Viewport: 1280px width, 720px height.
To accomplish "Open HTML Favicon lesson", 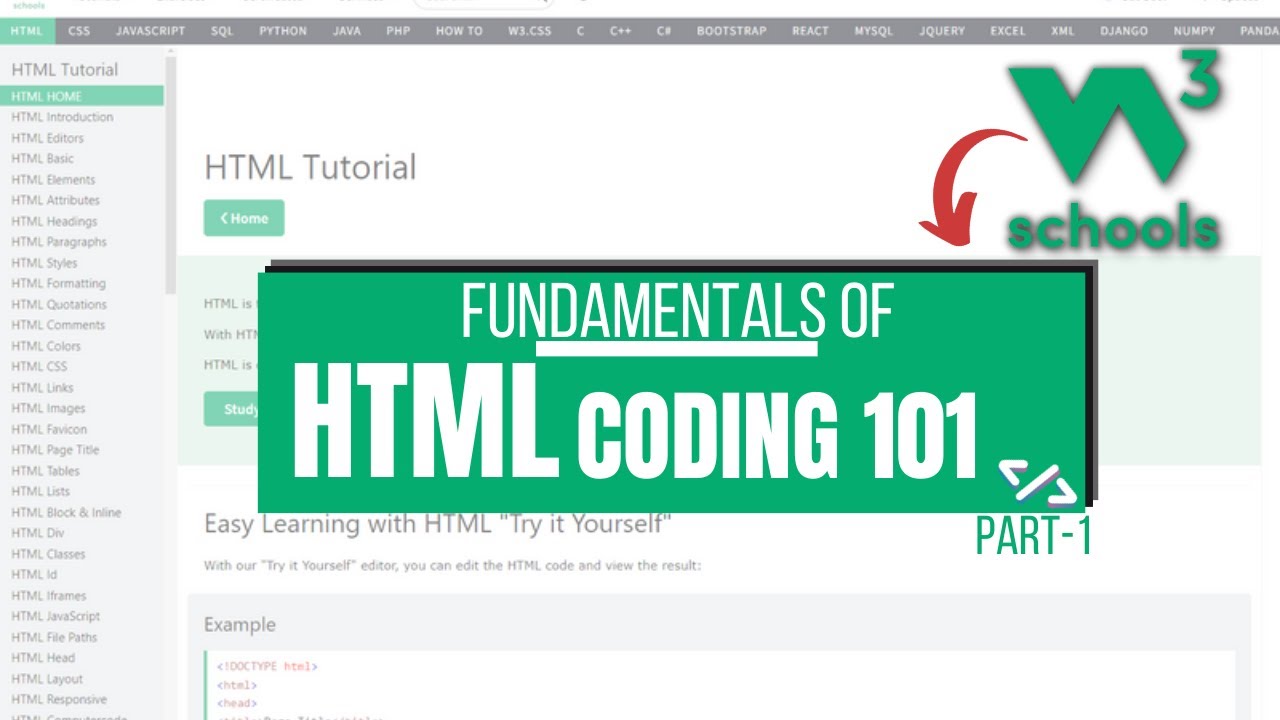I will point(49,429).
